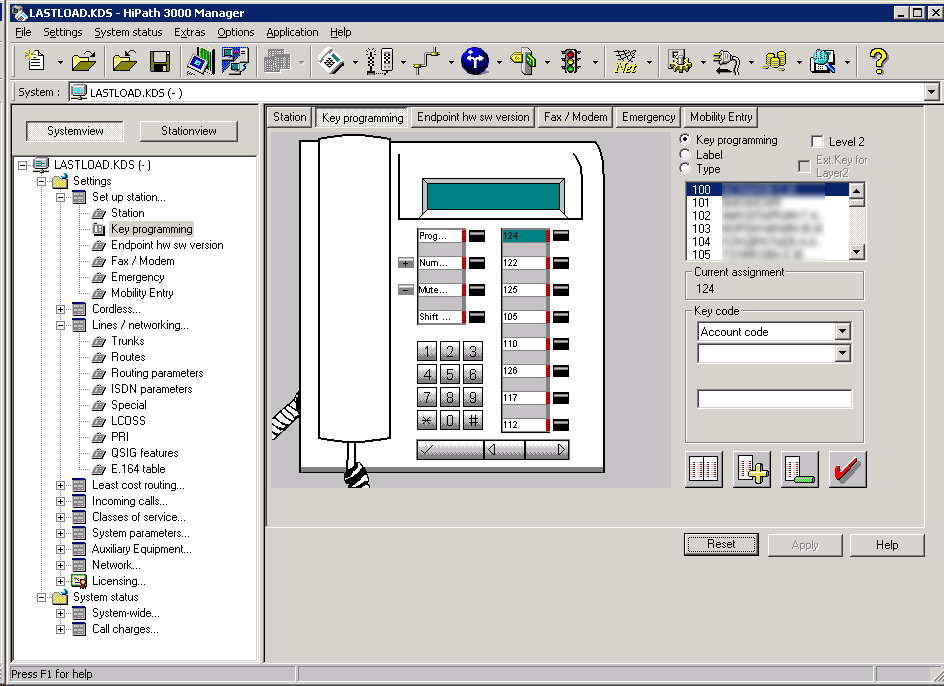This screenshot has height=686, width=944.
Task: Expand the Cordless tree node
Action: [60, 309]
